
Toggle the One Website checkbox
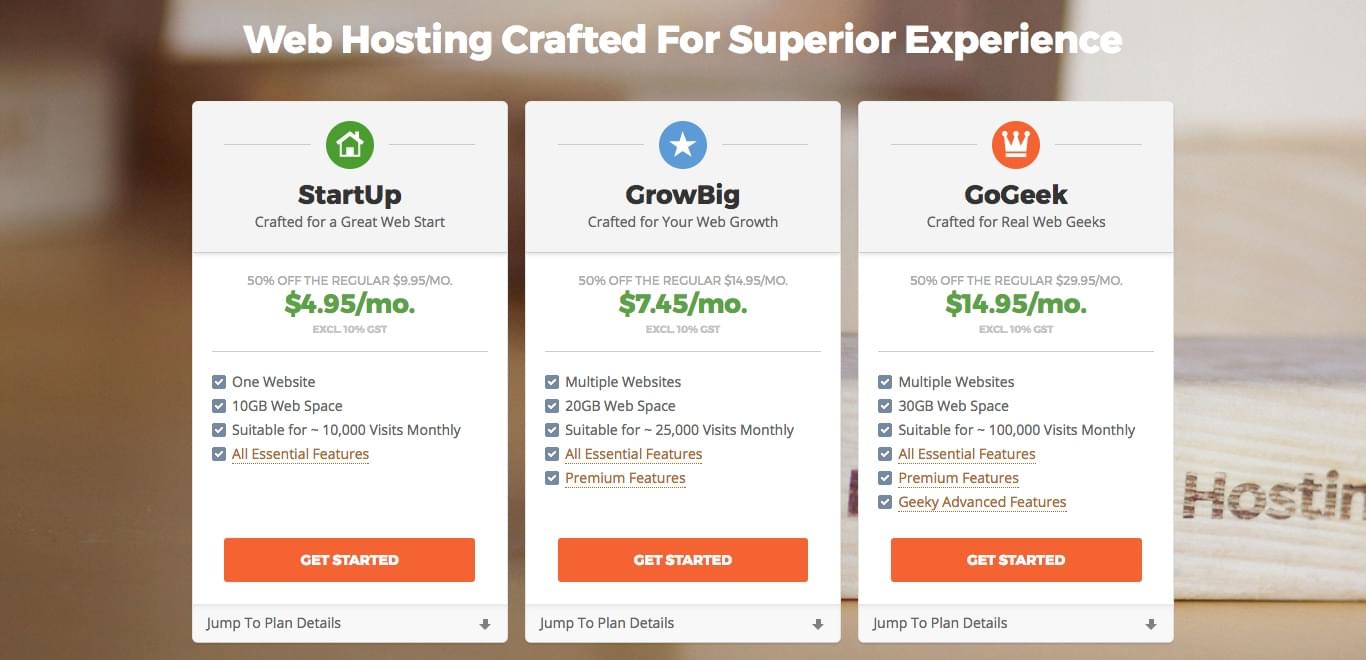click(219, 382)
